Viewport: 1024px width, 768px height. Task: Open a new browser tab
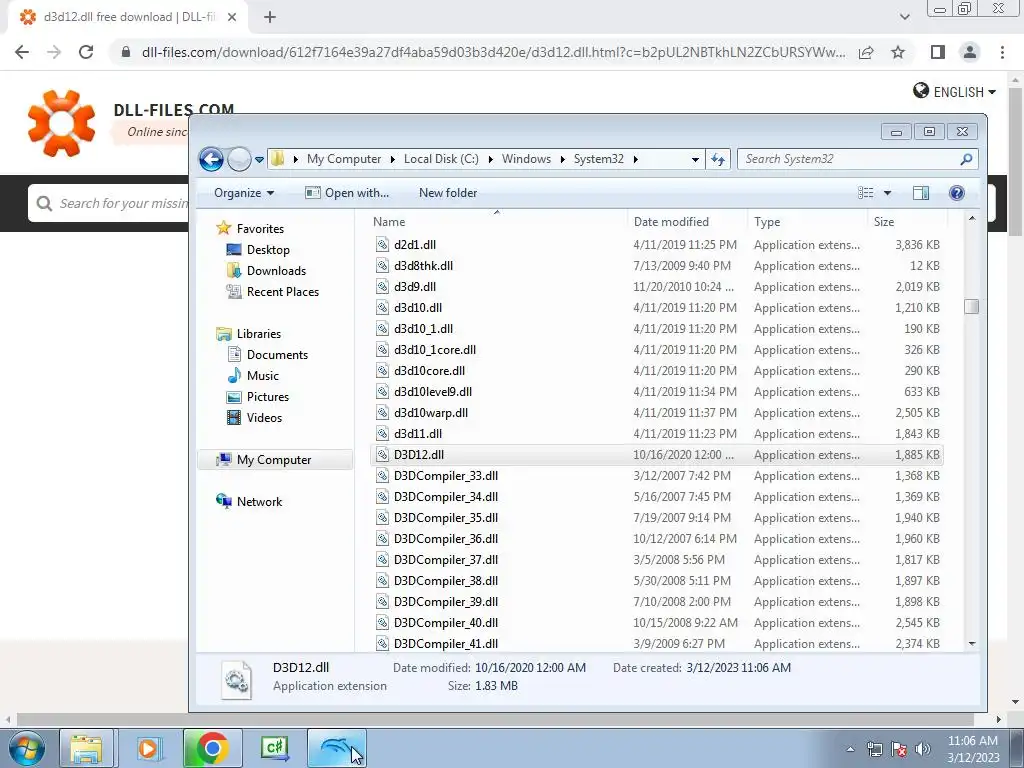point(270,18)
